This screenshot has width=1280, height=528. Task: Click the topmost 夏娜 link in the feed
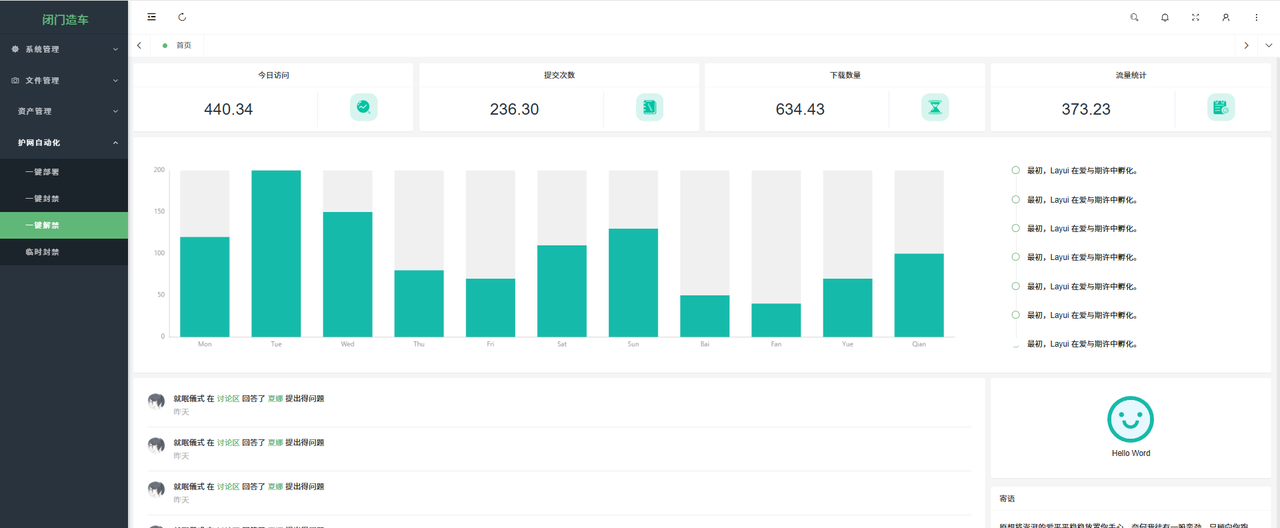tap(275, 399)
